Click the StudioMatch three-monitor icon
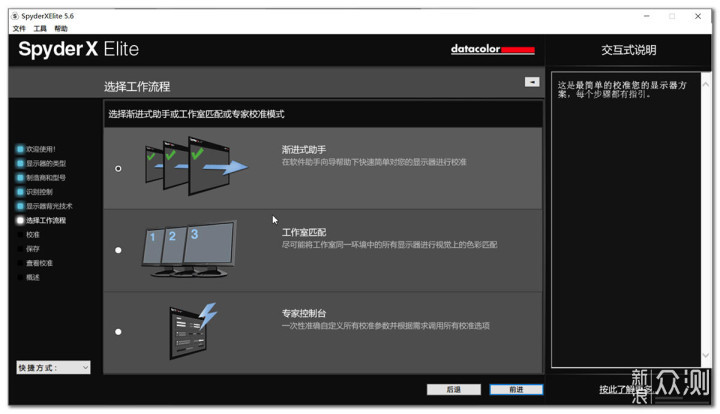This screenshot has height=414, width=720. (x=189, y=249)
